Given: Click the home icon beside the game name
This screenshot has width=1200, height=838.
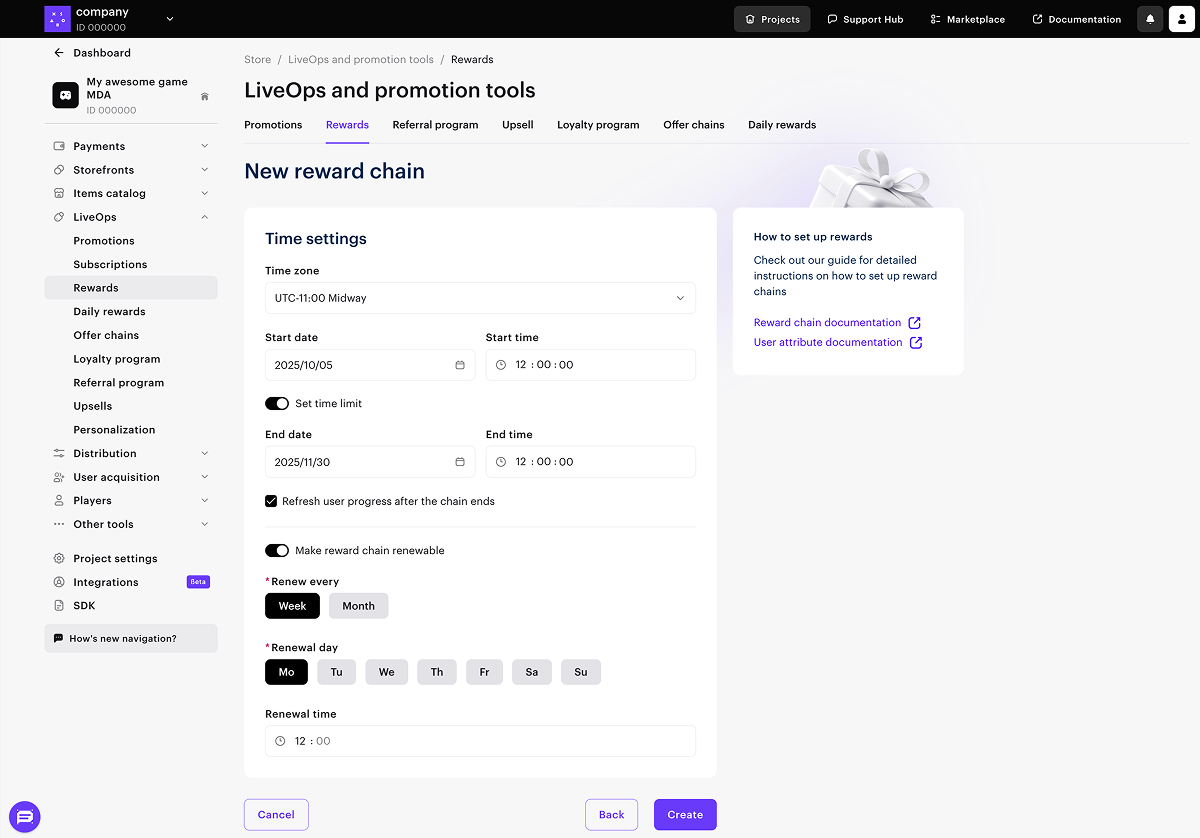Looking at the screenshot, I should click(205, 97).
